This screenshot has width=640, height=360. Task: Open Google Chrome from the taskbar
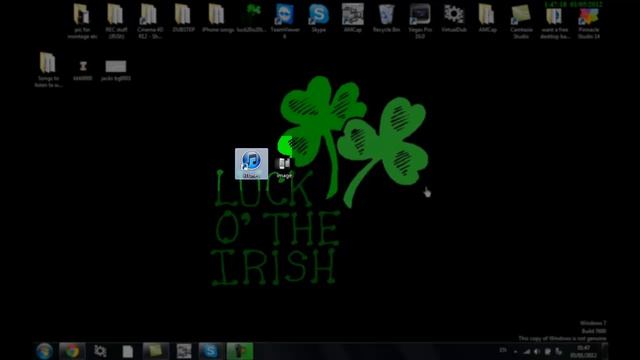[72, 351]
